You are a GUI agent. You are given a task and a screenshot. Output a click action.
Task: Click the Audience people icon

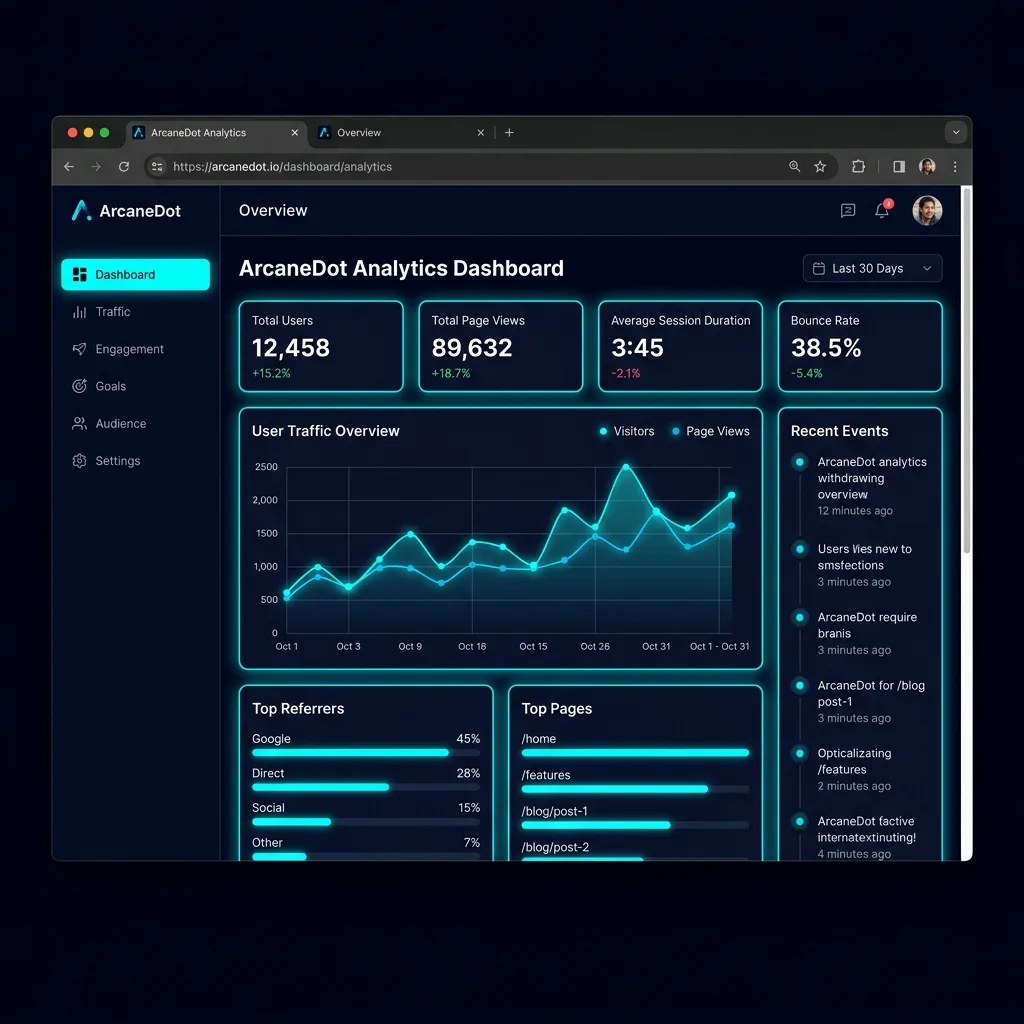79,423
